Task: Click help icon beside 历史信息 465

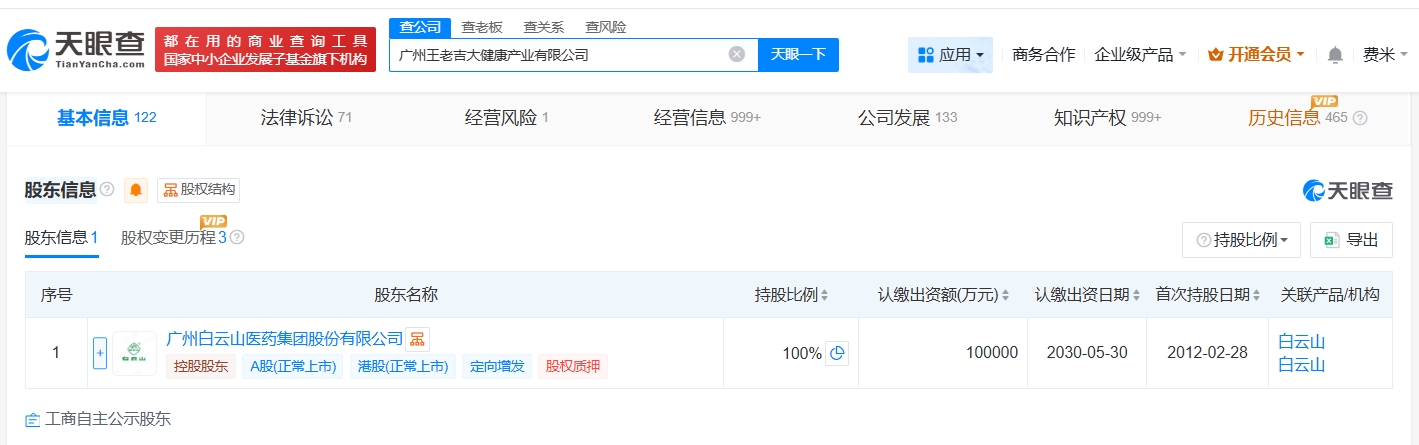Action: tap(1360, 118)
